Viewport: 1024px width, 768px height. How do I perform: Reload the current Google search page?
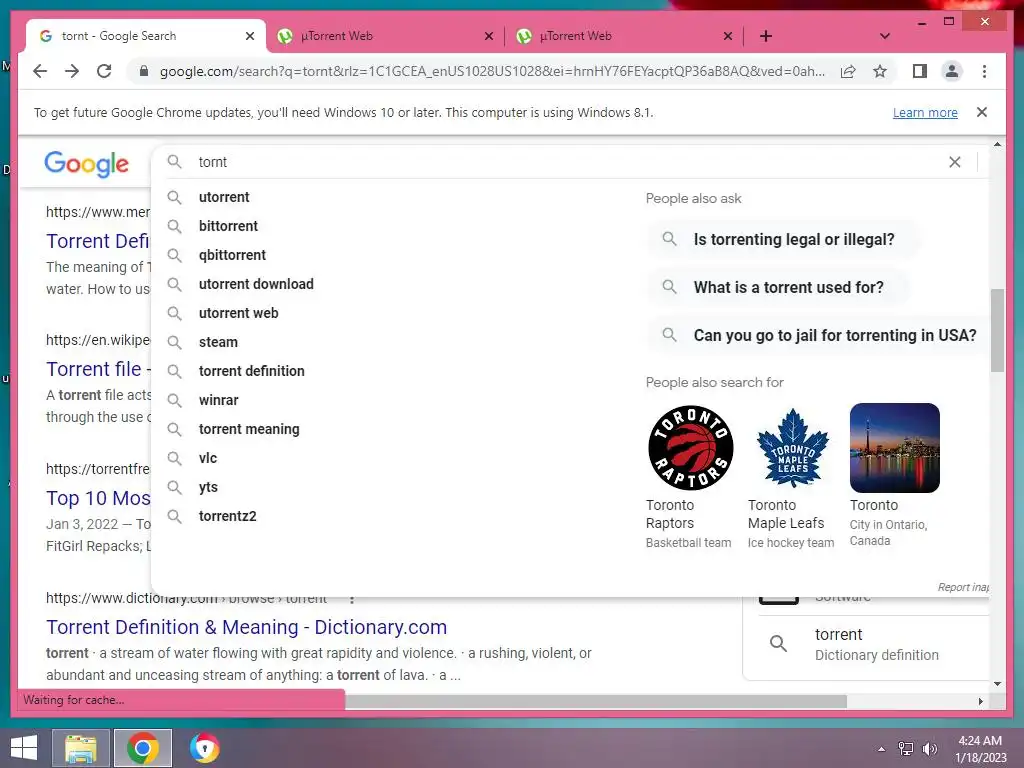[x=104, y=71]
